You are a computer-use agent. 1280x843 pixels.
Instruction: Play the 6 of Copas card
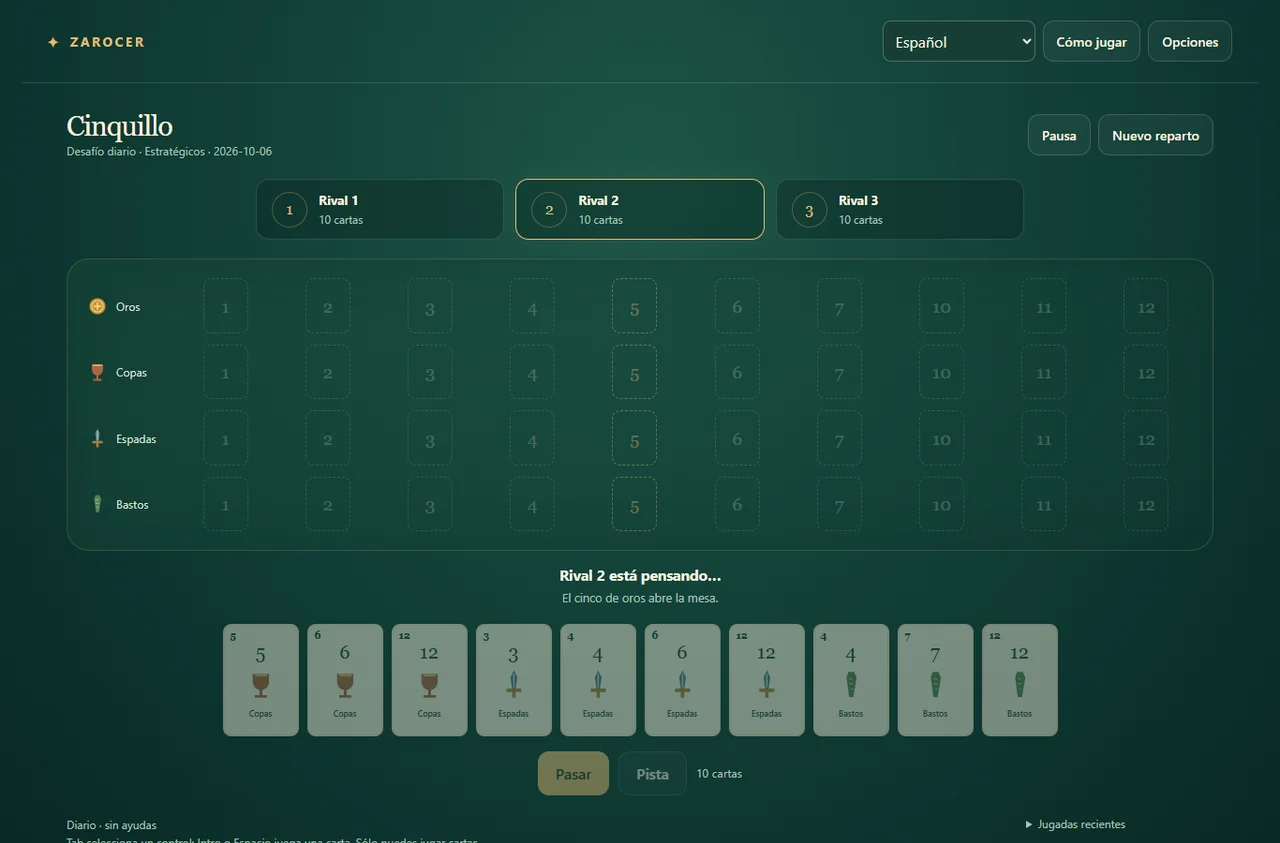point(345,680)
